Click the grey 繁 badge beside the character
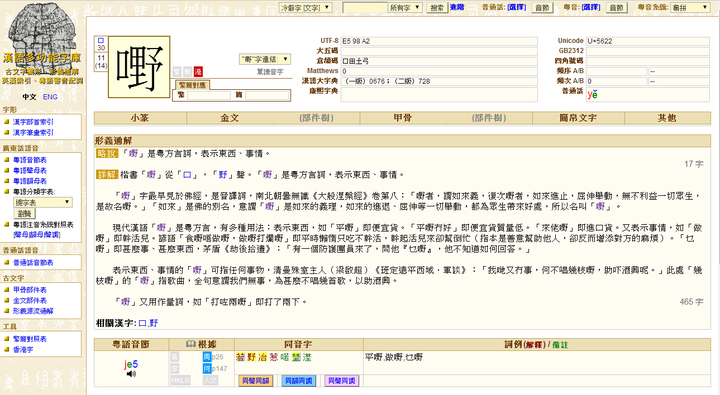 [177, 72]
